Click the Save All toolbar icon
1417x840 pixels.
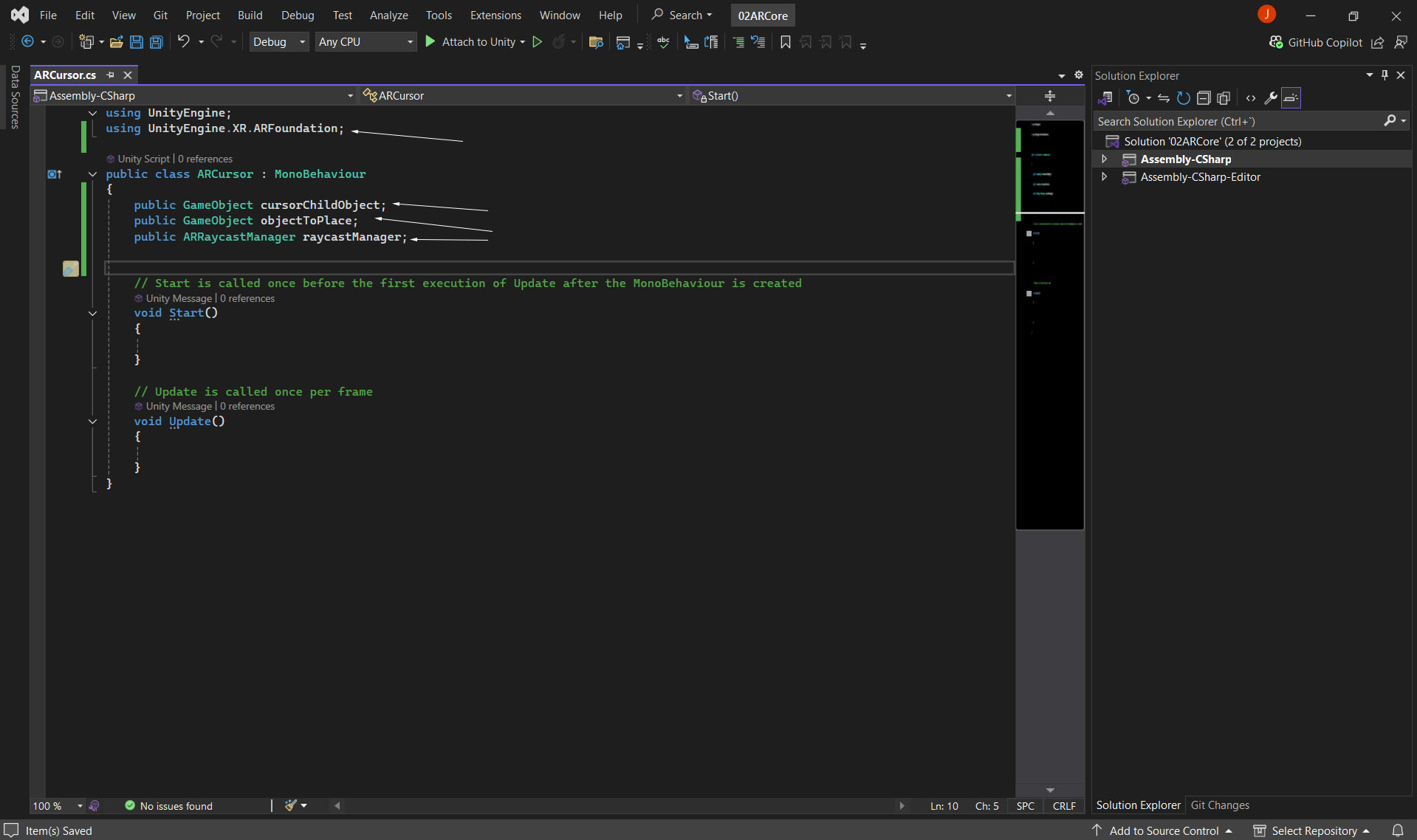157,42
